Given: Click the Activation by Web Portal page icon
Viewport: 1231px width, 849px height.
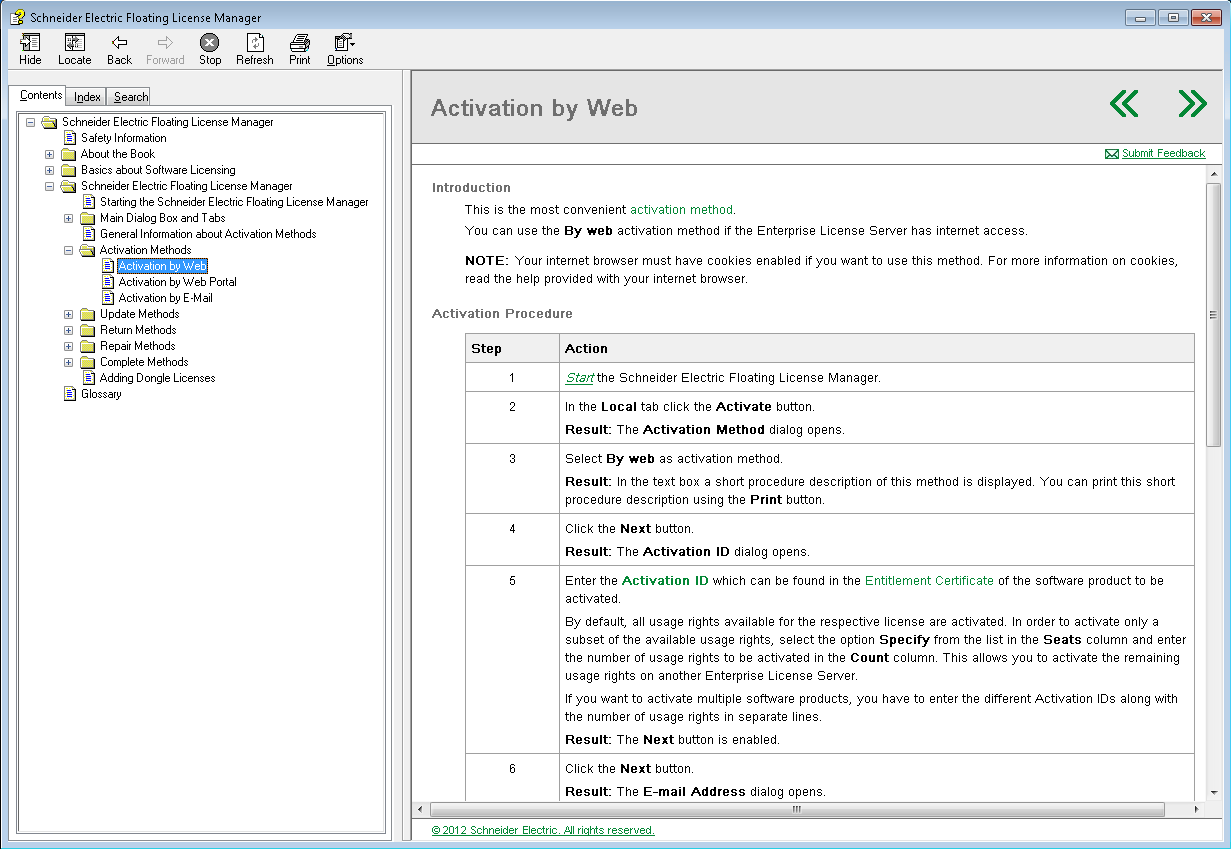Looking at the screenshot, I should tap(107, 282).
